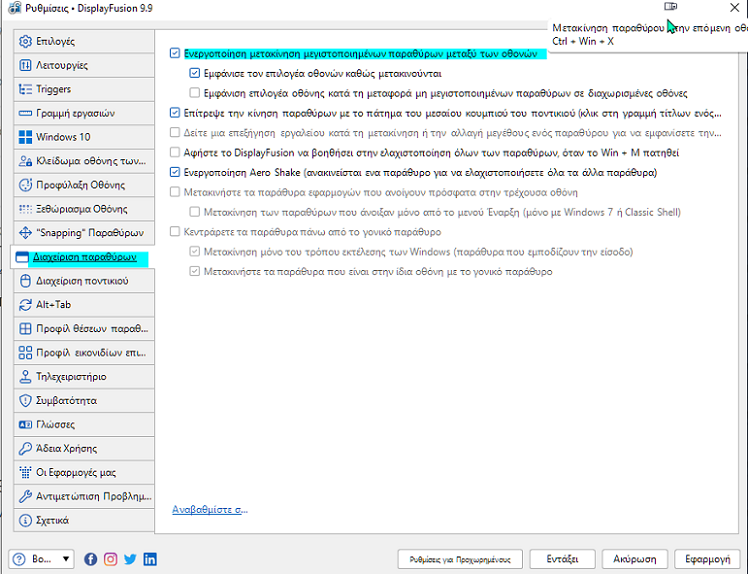Enable Εμφάνιση επιλογέα οθόνης μη μεγιστοποιημένων checkbox
Viewport: 748px width, 574px height.
pos(194,93)
